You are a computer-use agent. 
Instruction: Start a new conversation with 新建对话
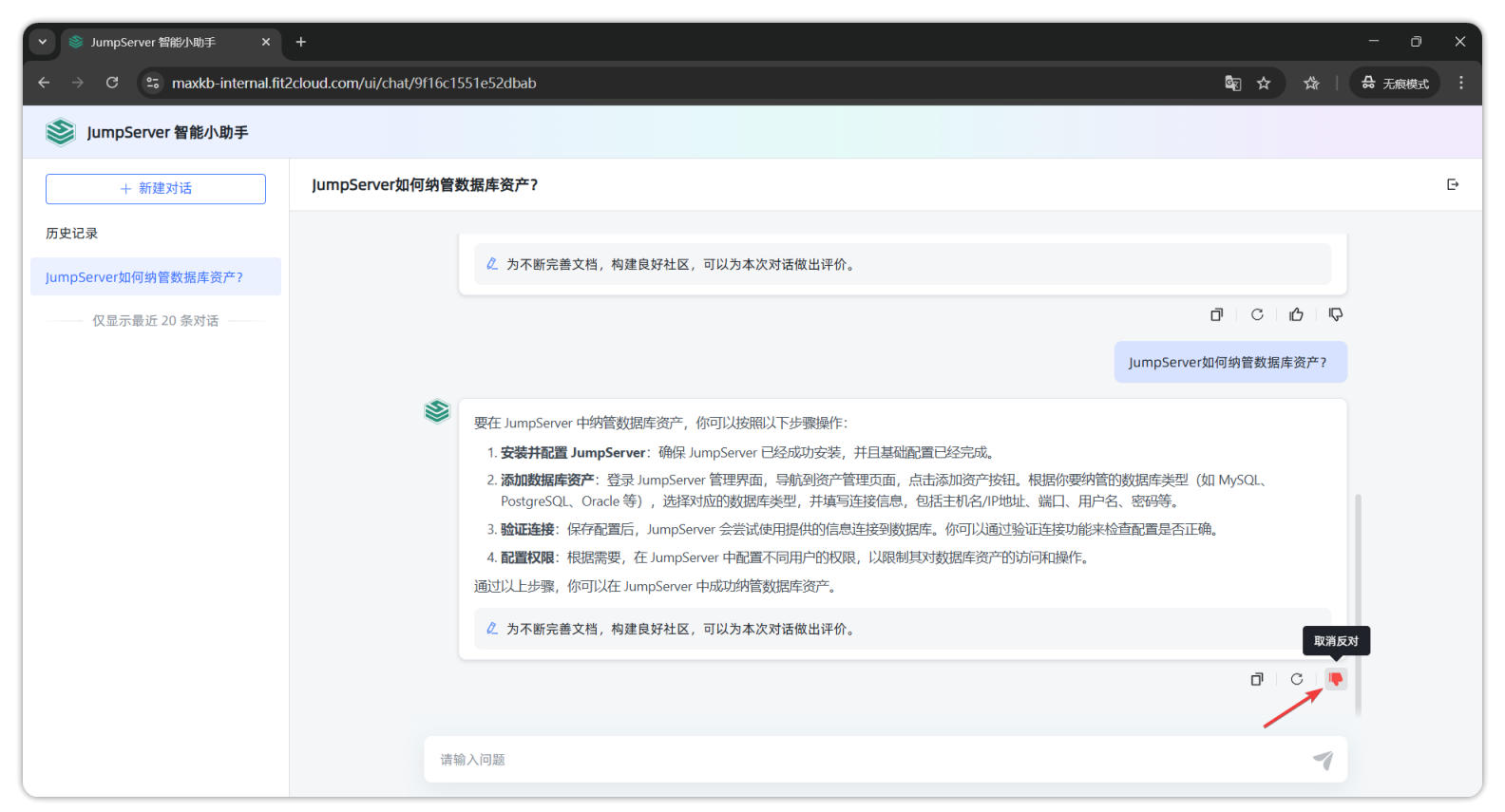156,188
